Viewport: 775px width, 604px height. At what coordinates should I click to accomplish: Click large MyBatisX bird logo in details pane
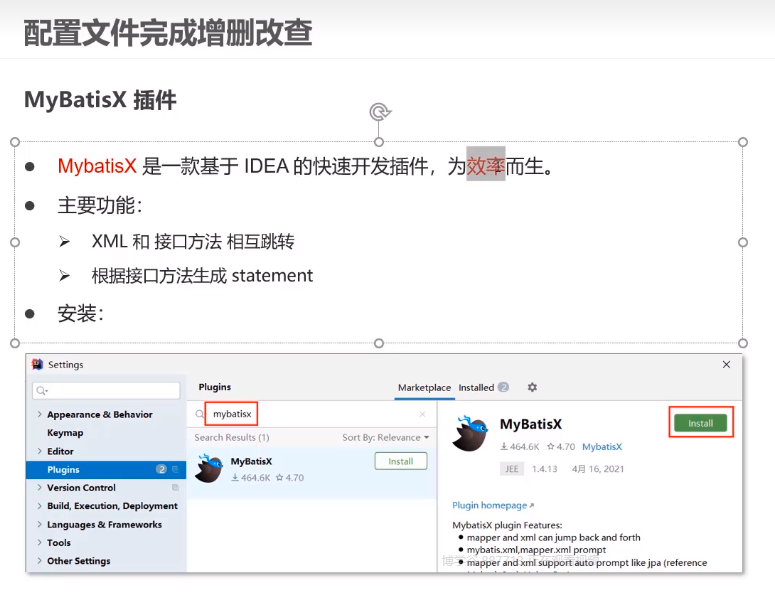pos(470,433)
